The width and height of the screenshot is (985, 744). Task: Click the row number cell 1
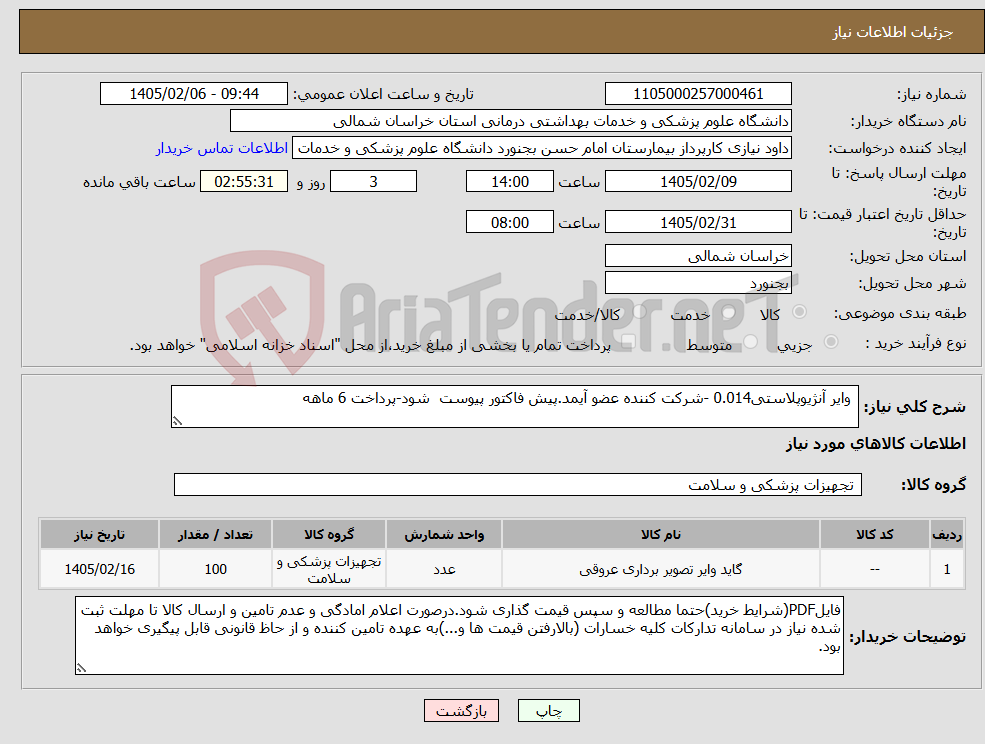[947, 569]
